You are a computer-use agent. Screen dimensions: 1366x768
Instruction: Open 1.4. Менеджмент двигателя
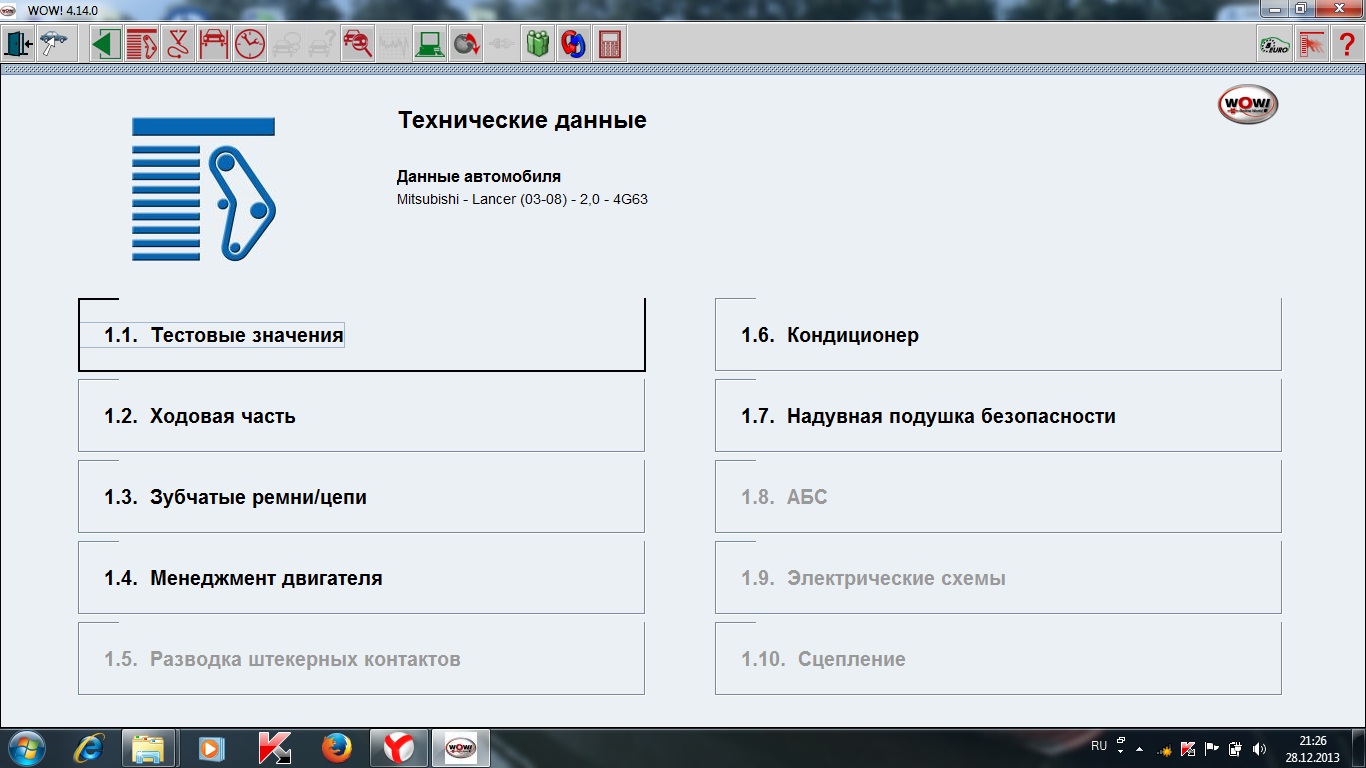[361, 578]
